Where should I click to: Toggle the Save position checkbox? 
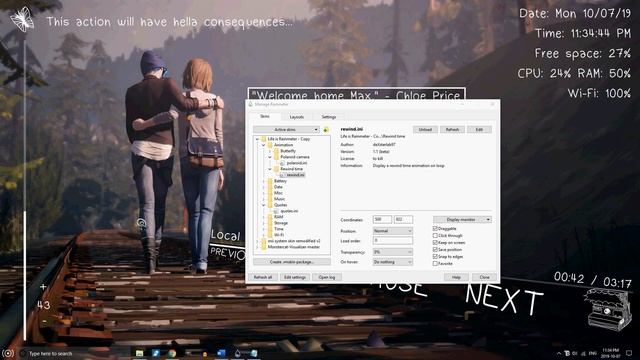435,249
